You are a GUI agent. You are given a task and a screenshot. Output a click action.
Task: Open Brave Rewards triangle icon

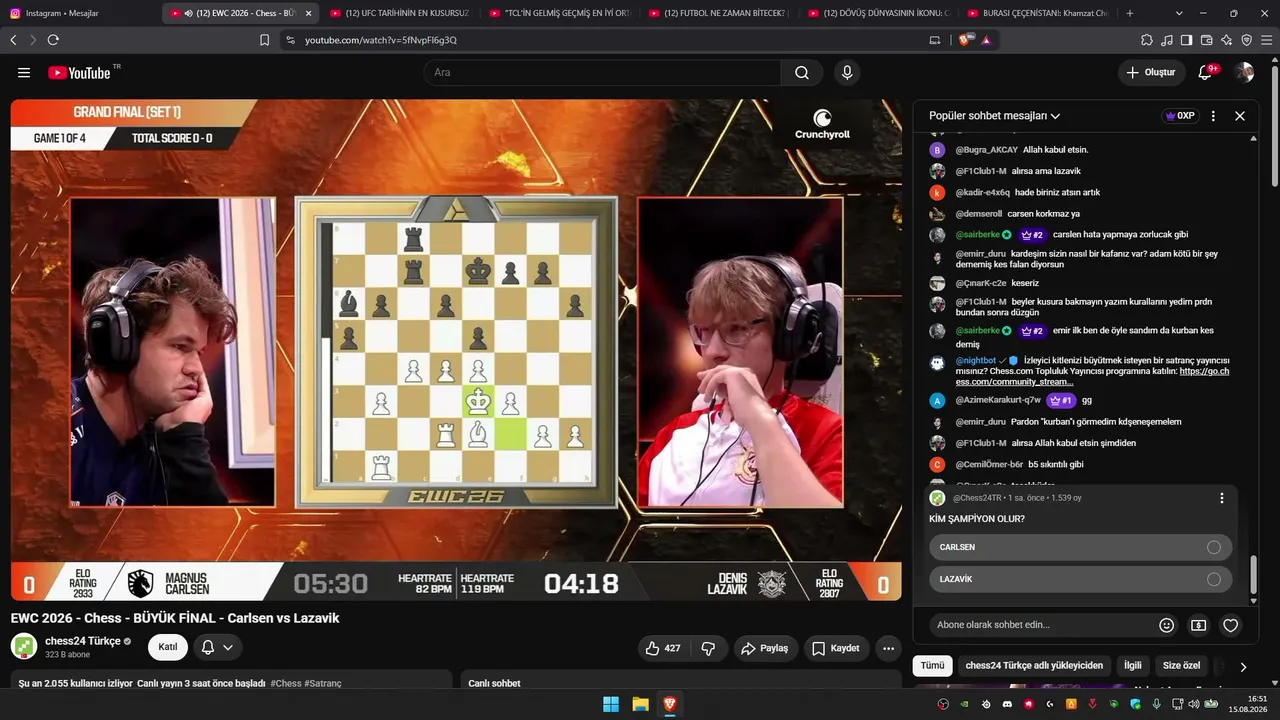pos(986,40)
